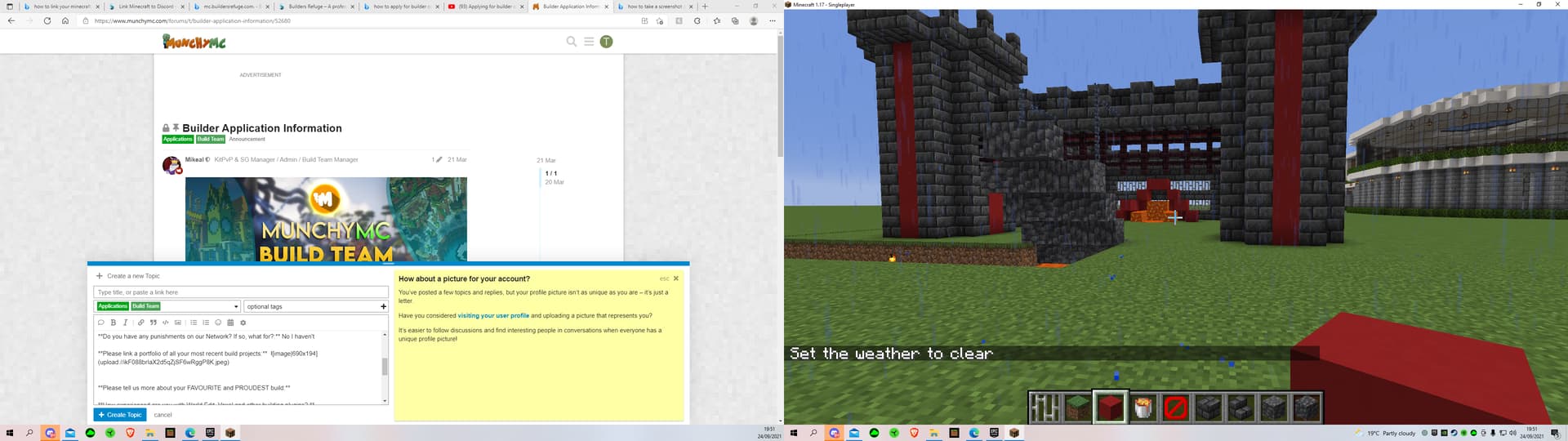Switch to the YouTube 'Applying for builder' tab
This screenshot has width=1568, height=441.
click(487, 7)
